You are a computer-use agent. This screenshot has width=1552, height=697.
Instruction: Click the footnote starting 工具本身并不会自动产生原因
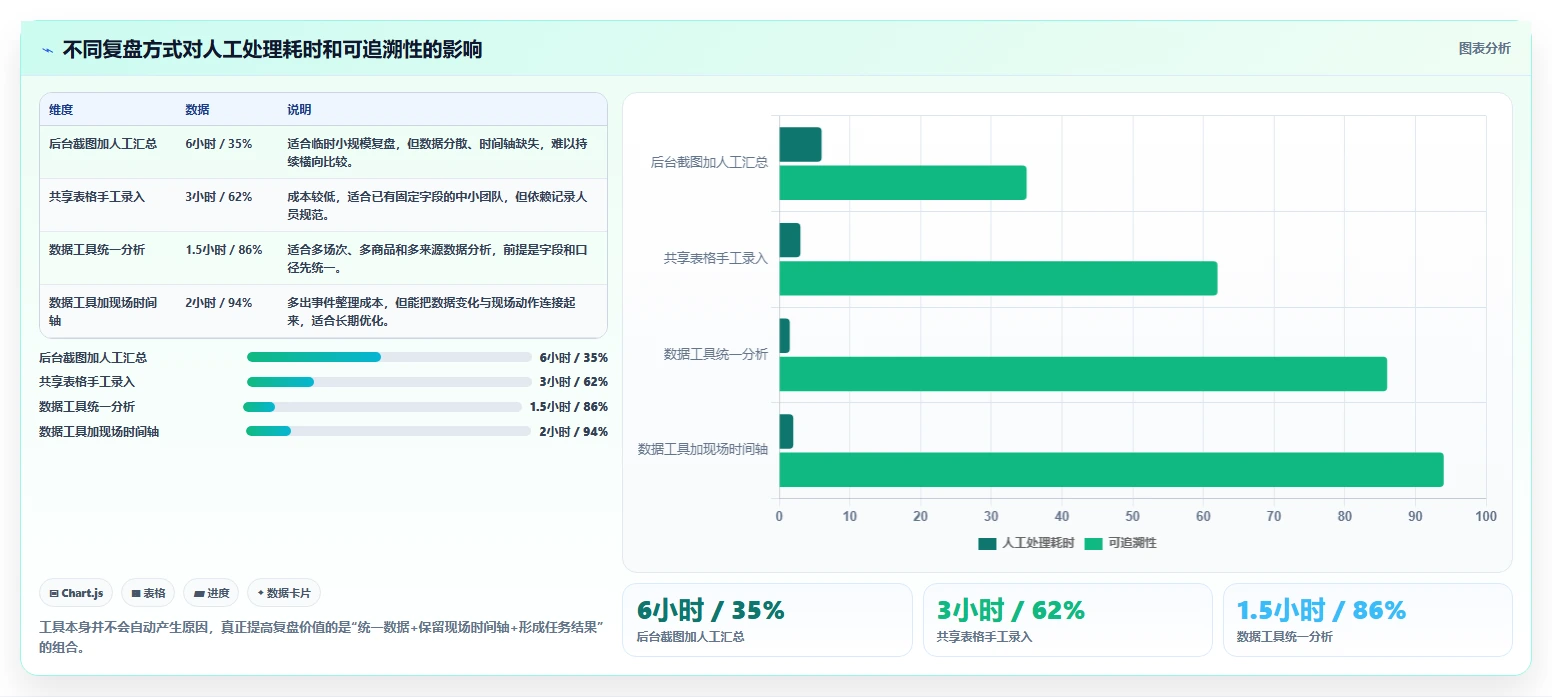321,636
